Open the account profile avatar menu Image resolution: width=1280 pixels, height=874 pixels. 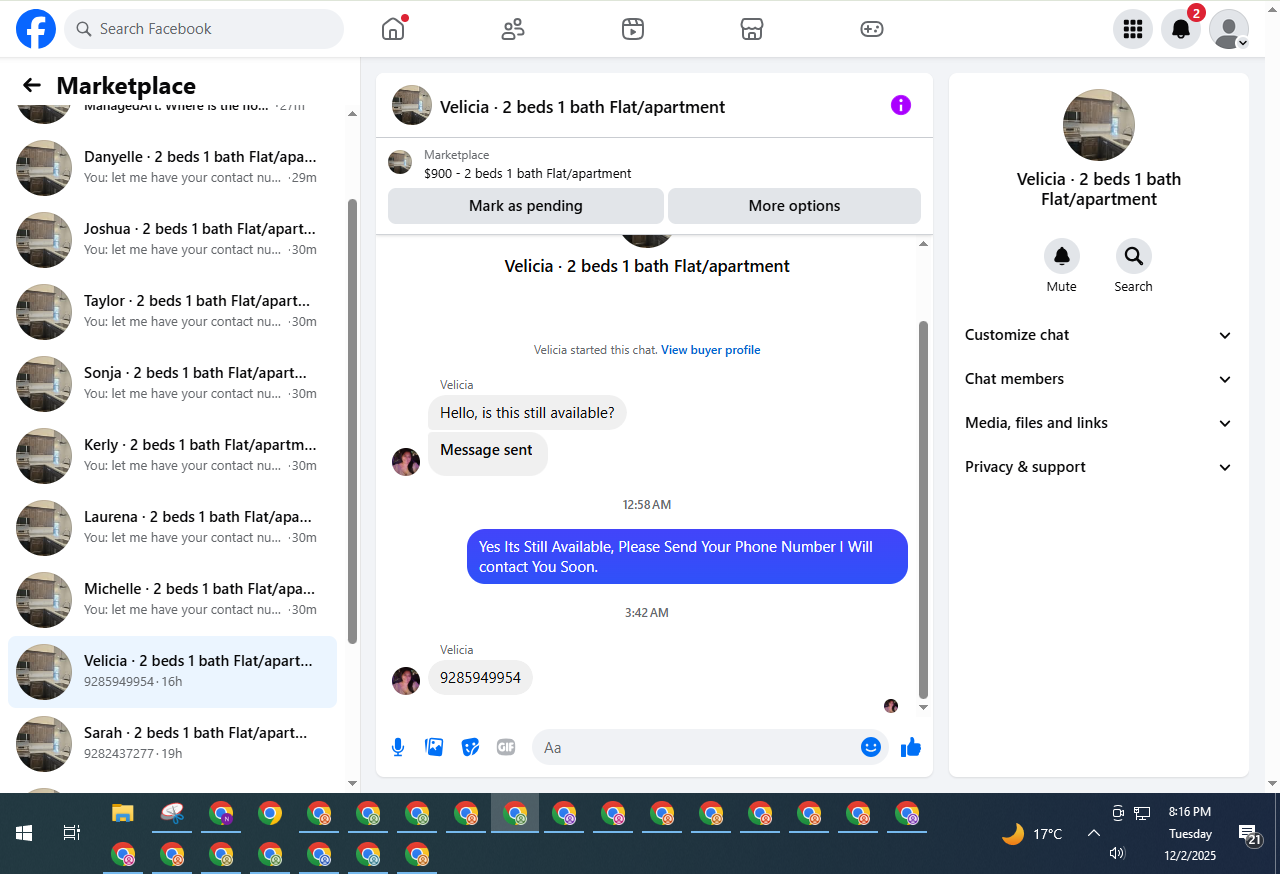click(x=1229, y=29)
